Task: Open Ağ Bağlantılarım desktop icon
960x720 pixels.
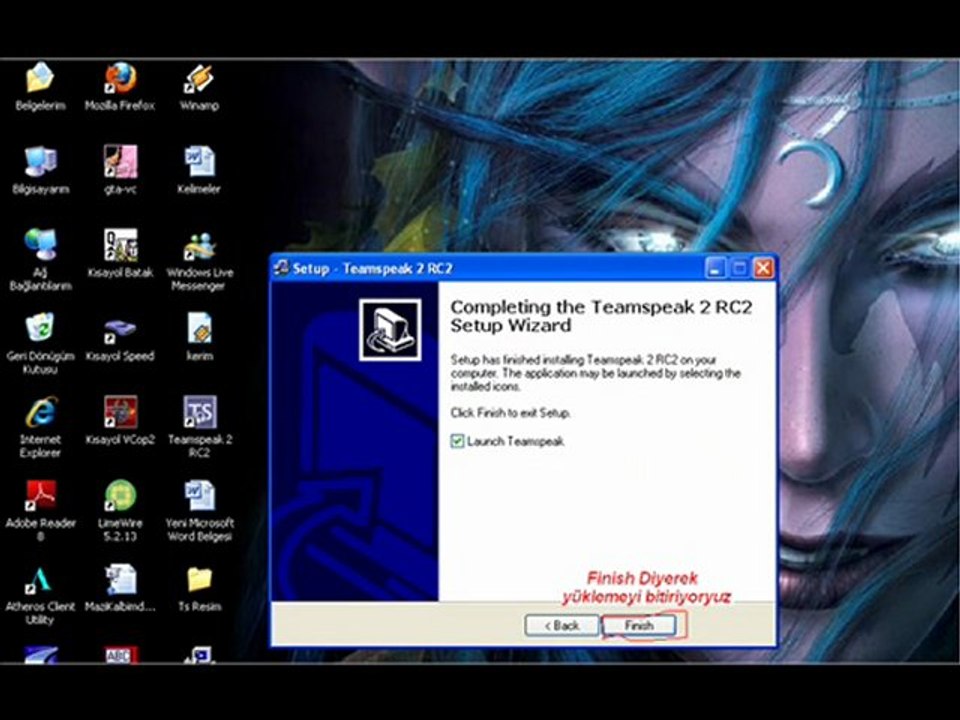Action: [40, 245]
